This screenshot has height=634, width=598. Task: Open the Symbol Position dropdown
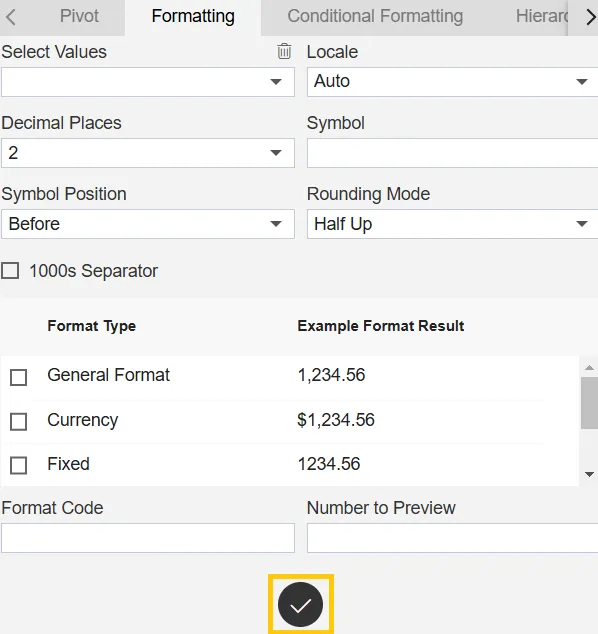148,224
